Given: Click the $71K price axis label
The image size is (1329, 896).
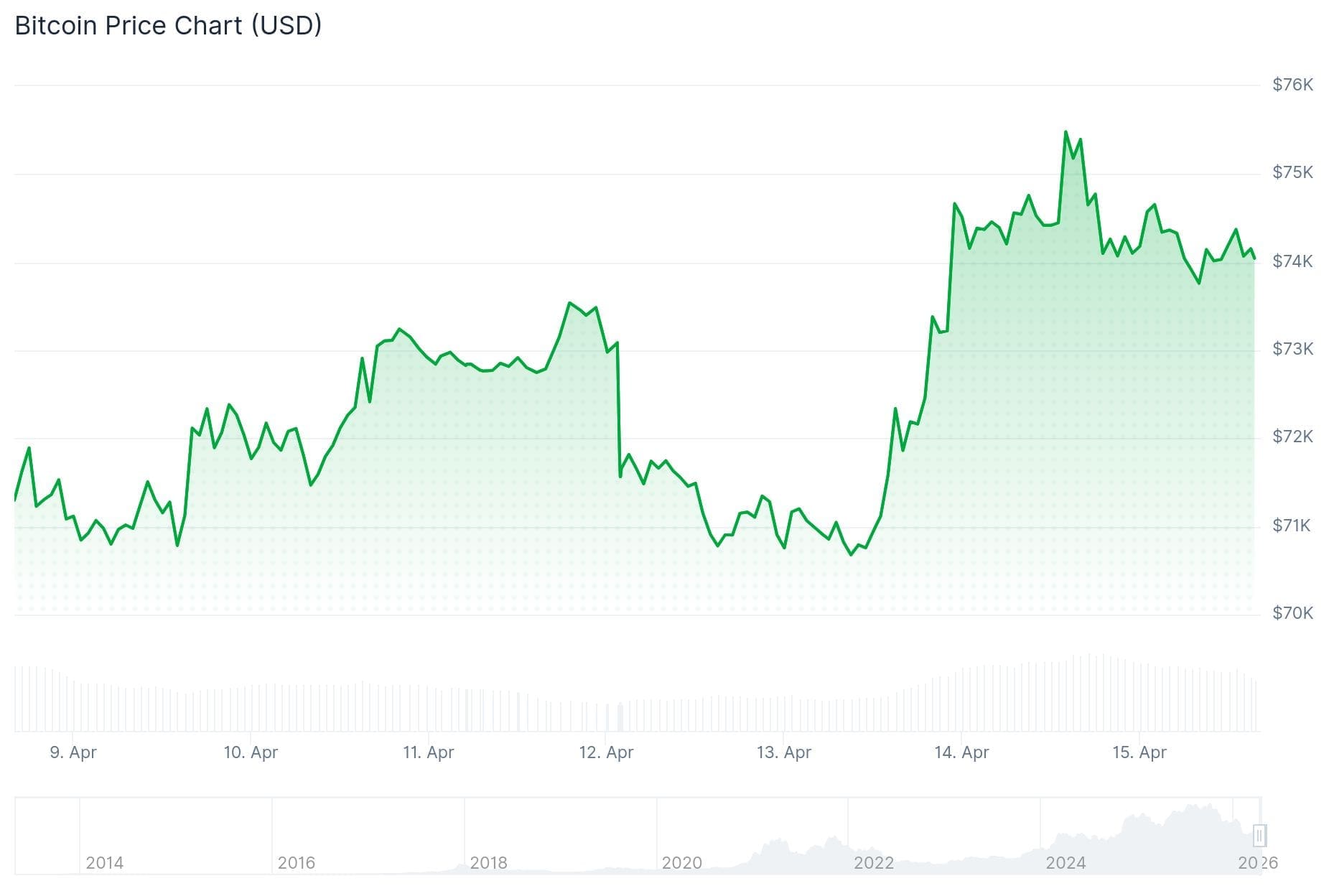Looking at the screenshot, I should pos(1292,526).
